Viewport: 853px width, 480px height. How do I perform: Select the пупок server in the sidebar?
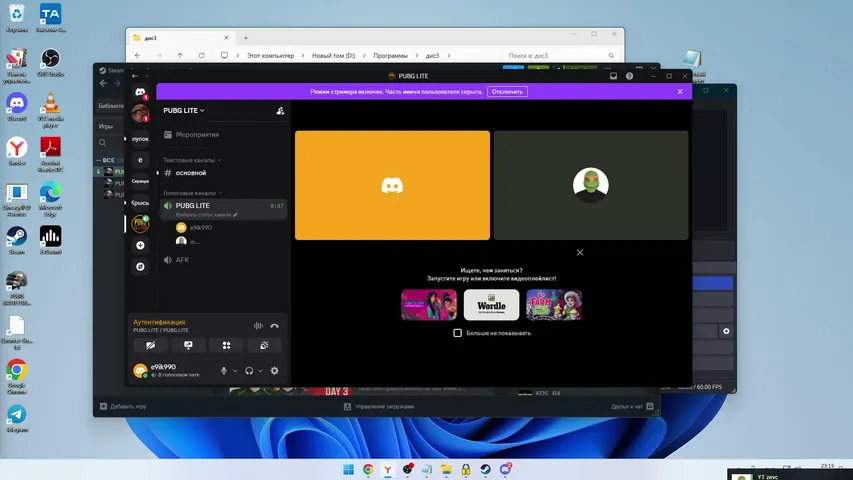coord(140,139)
